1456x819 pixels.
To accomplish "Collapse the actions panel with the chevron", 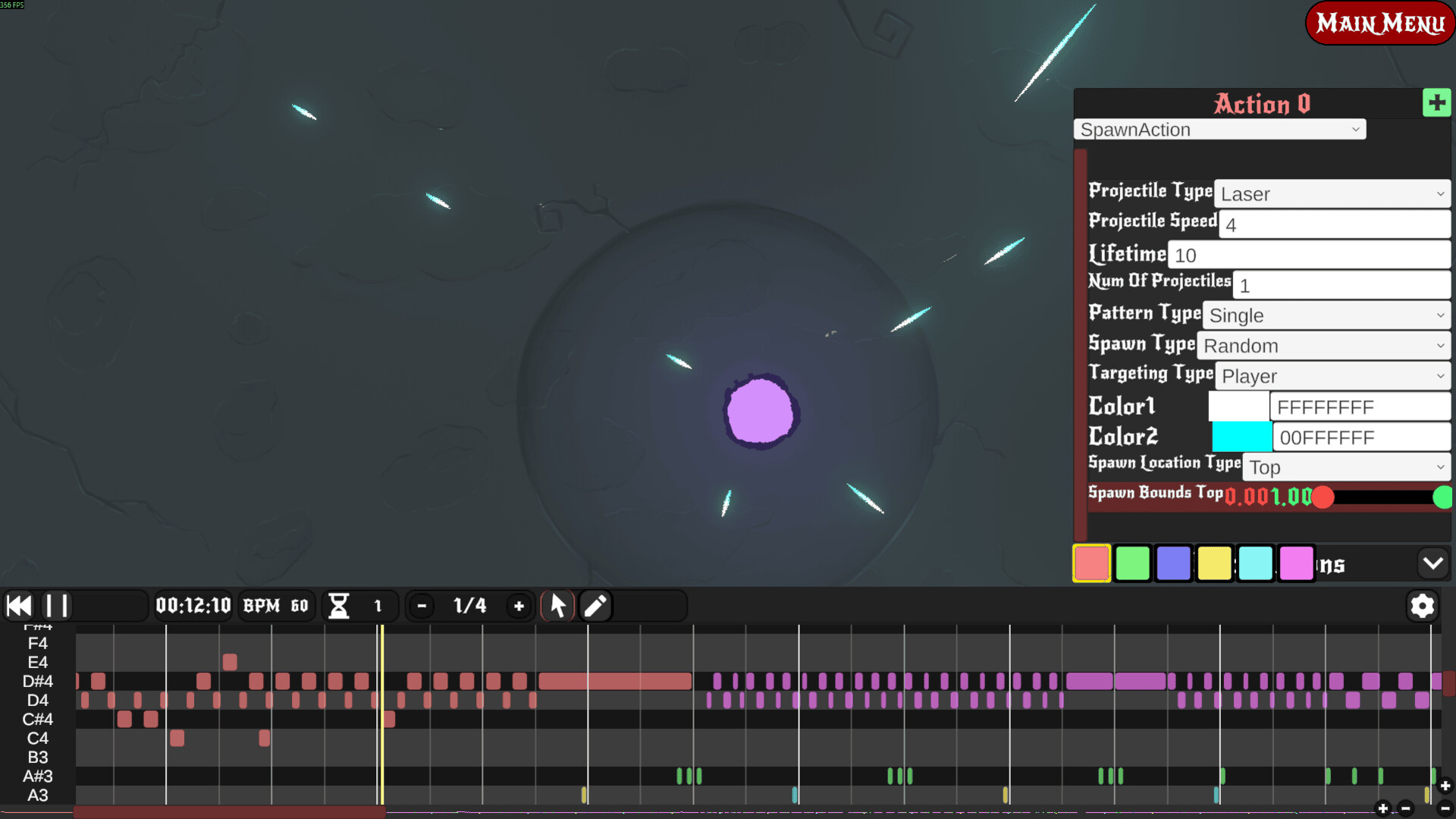I will pyautogui.click(x=1433, y=563).
